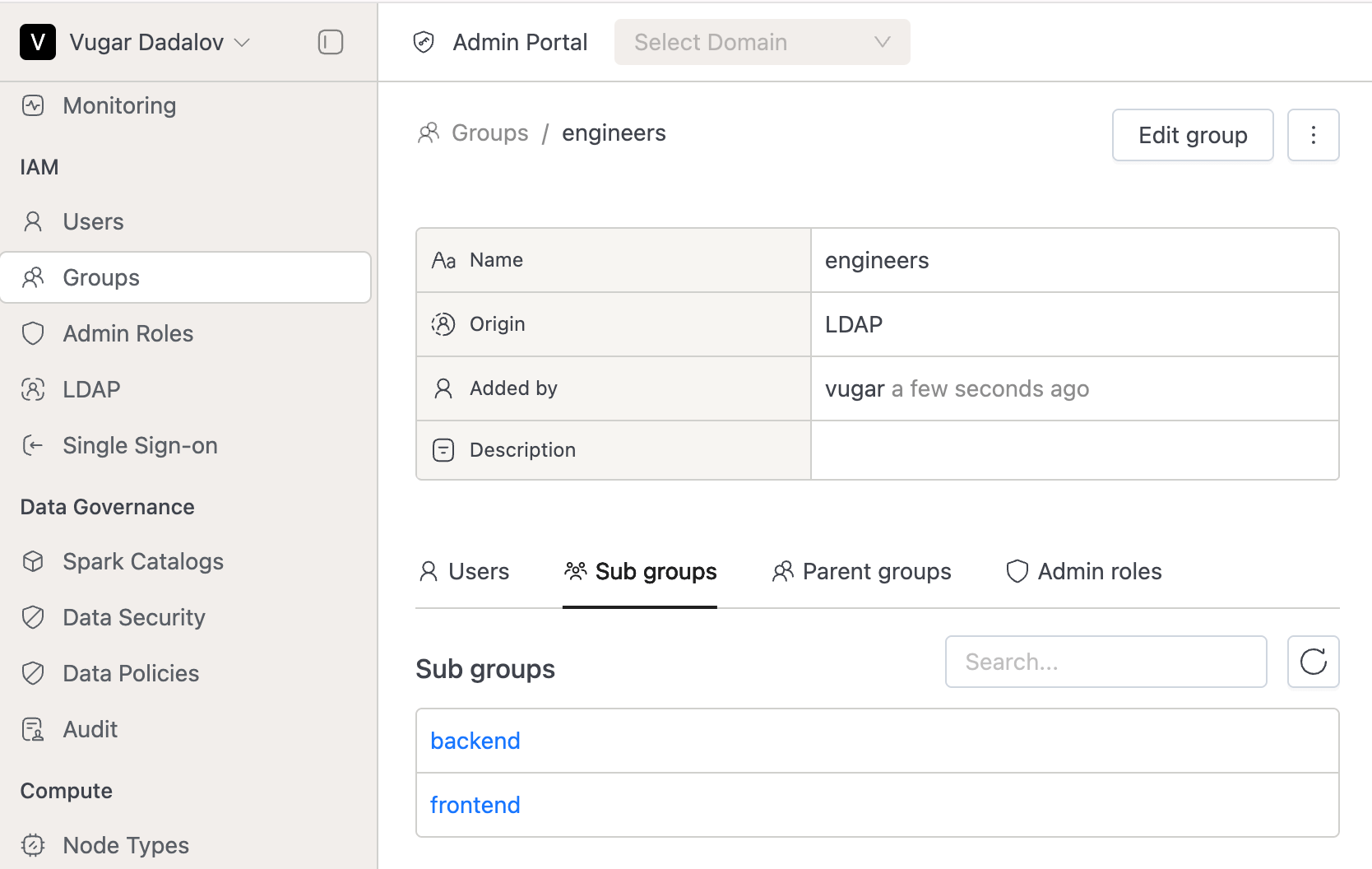Click the Sub groups tab icon

point(576,570)
